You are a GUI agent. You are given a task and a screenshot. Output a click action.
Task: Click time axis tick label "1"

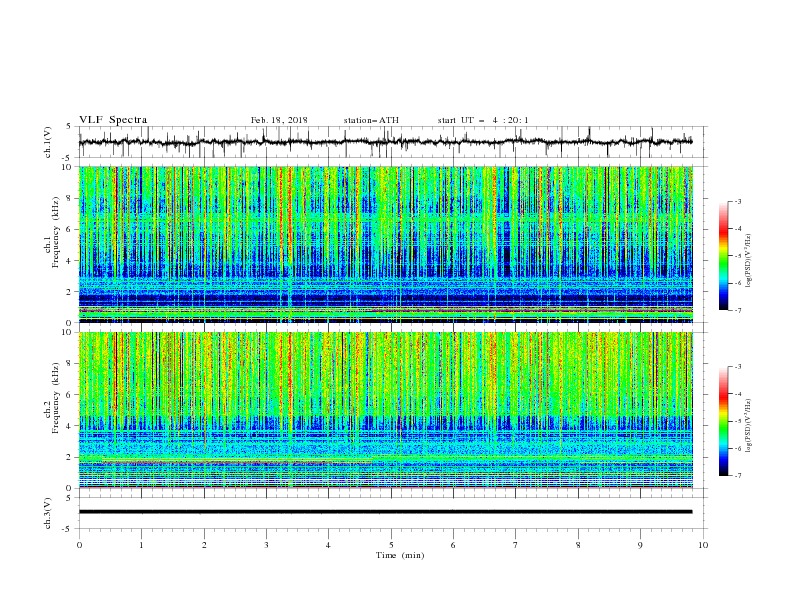(x=141, y=545)
